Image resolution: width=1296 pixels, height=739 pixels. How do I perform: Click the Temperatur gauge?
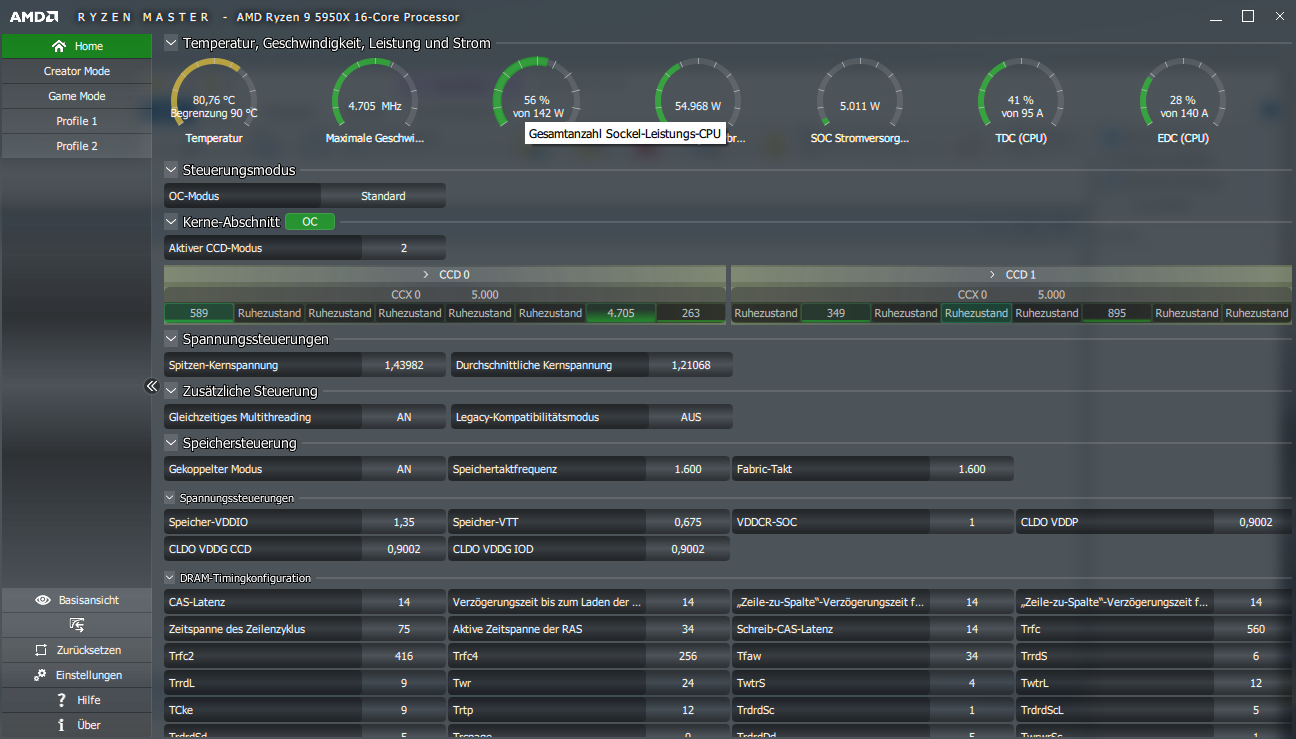214,101
